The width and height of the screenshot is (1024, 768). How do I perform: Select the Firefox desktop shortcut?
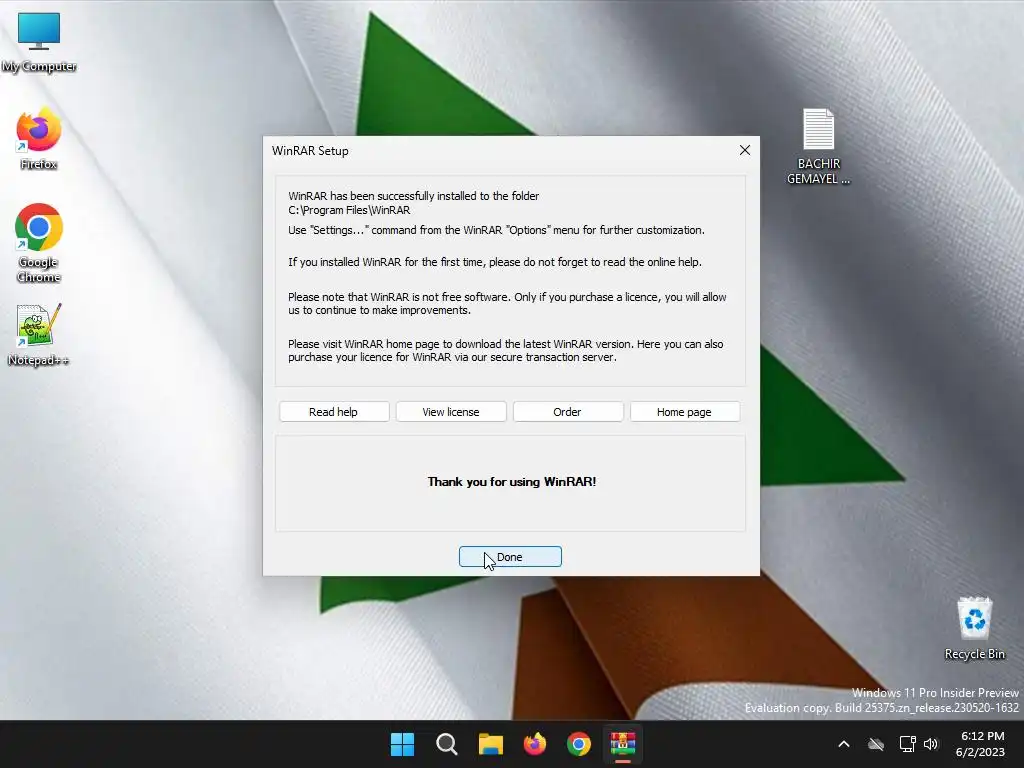(x=39, y=140)
